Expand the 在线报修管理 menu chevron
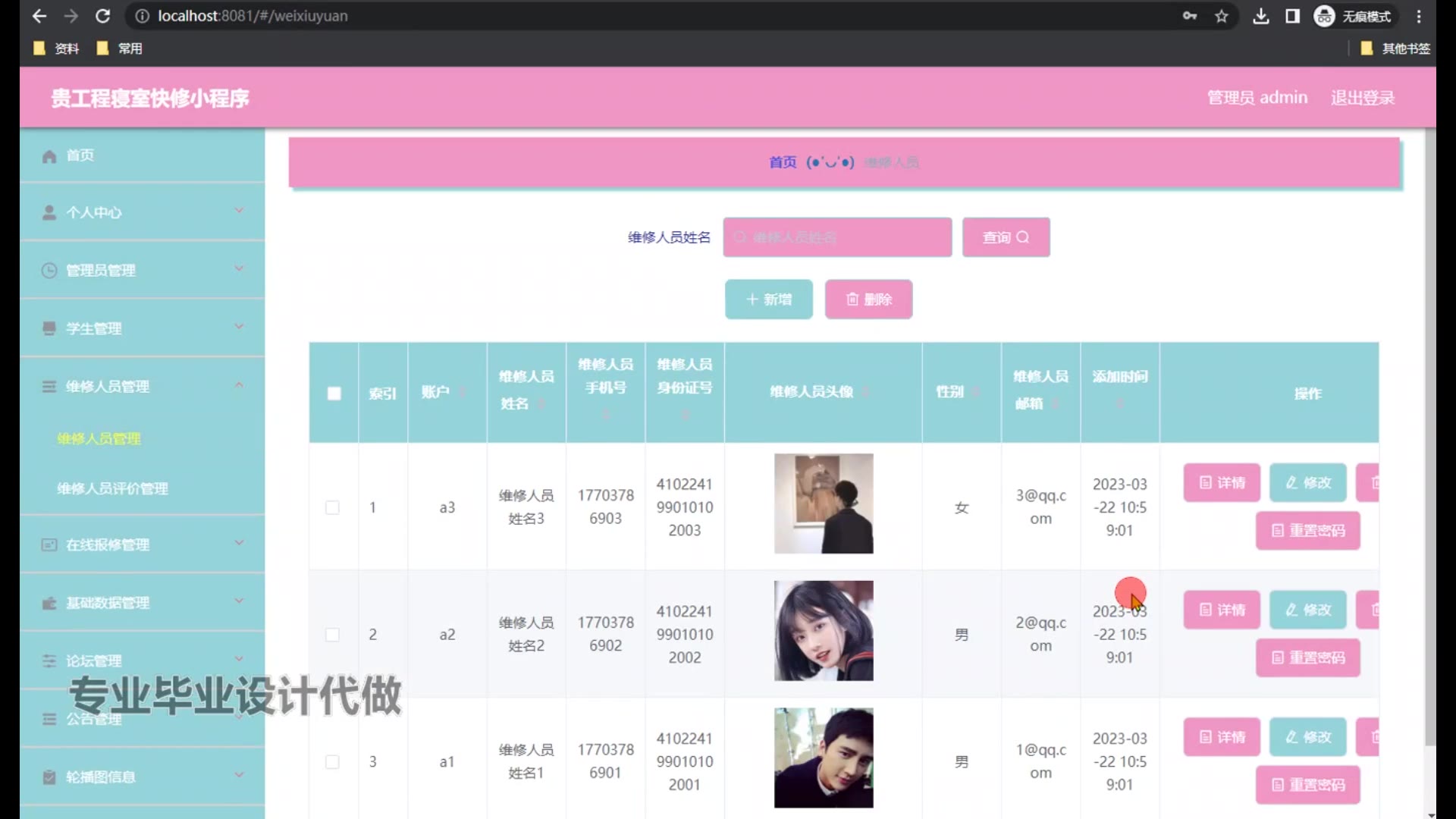 (x=239, y=543)
